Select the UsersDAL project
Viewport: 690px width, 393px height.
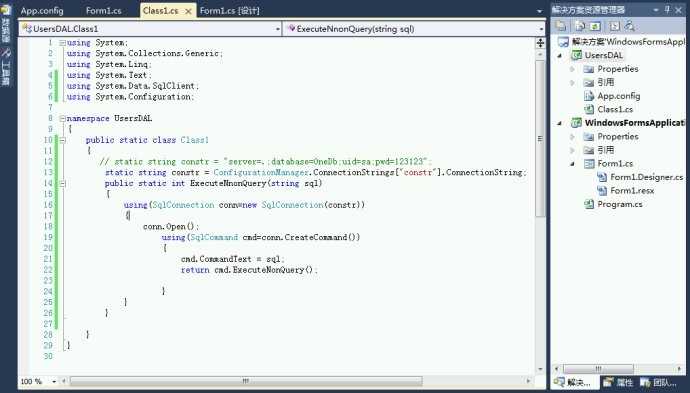604,55
